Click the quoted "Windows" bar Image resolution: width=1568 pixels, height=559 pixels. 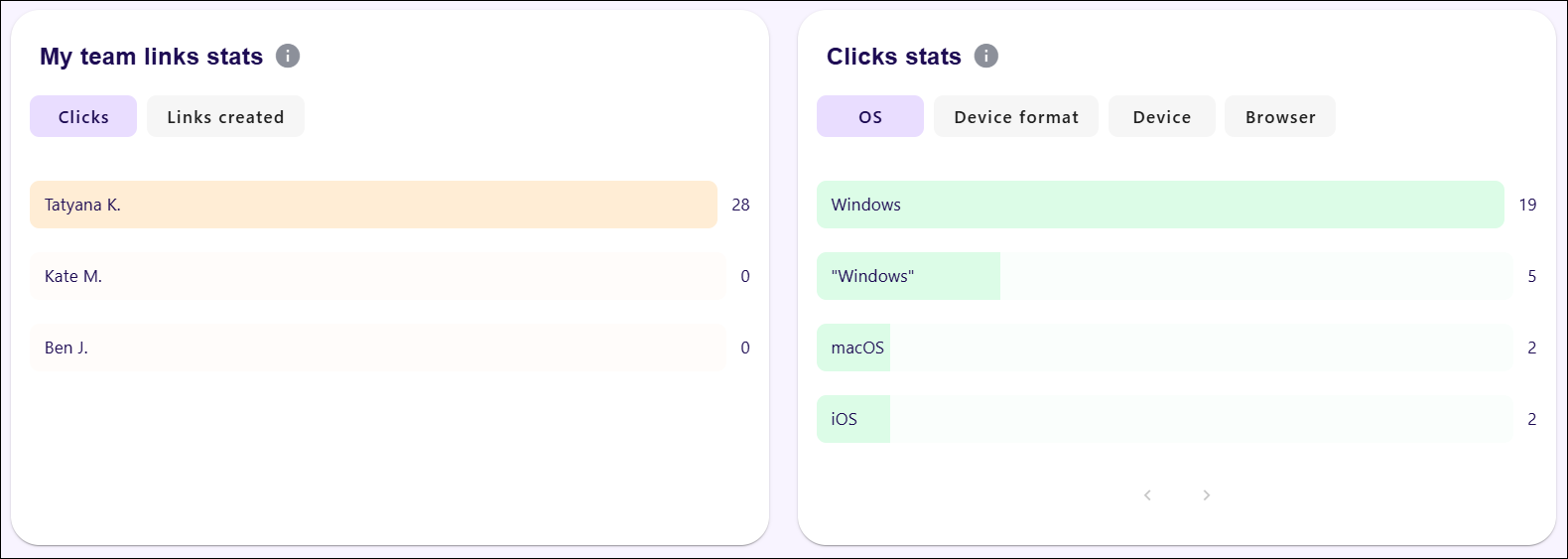pyautogui.click(x=1164, y=276)
